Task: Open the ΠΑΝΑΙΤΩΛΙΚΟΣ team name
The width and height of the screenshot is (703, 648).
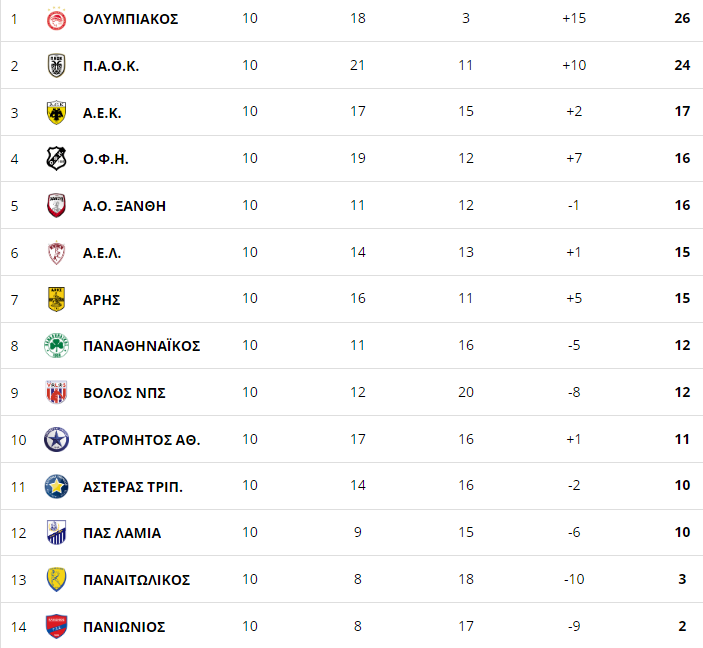Action: click(136, 580)
